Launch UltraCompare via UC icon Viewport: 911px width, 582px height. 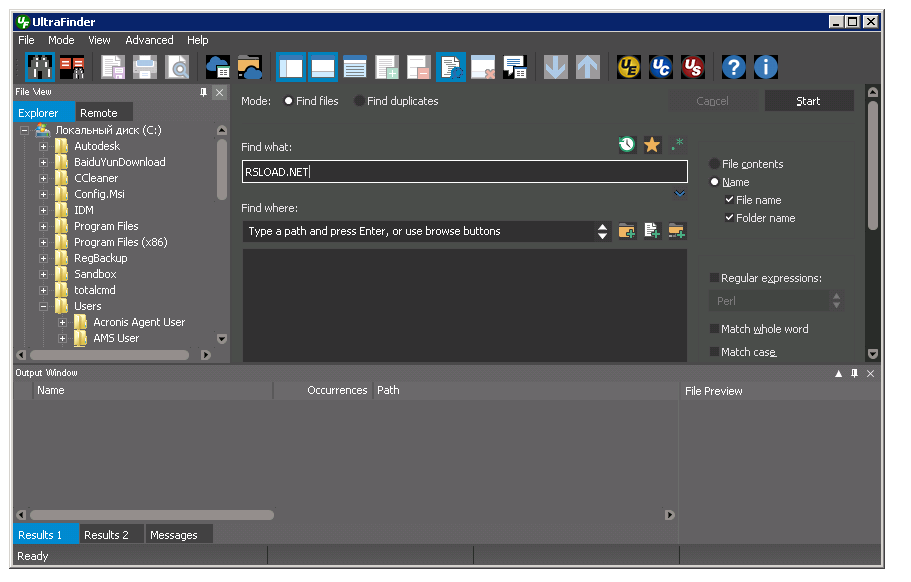[661, 67]
